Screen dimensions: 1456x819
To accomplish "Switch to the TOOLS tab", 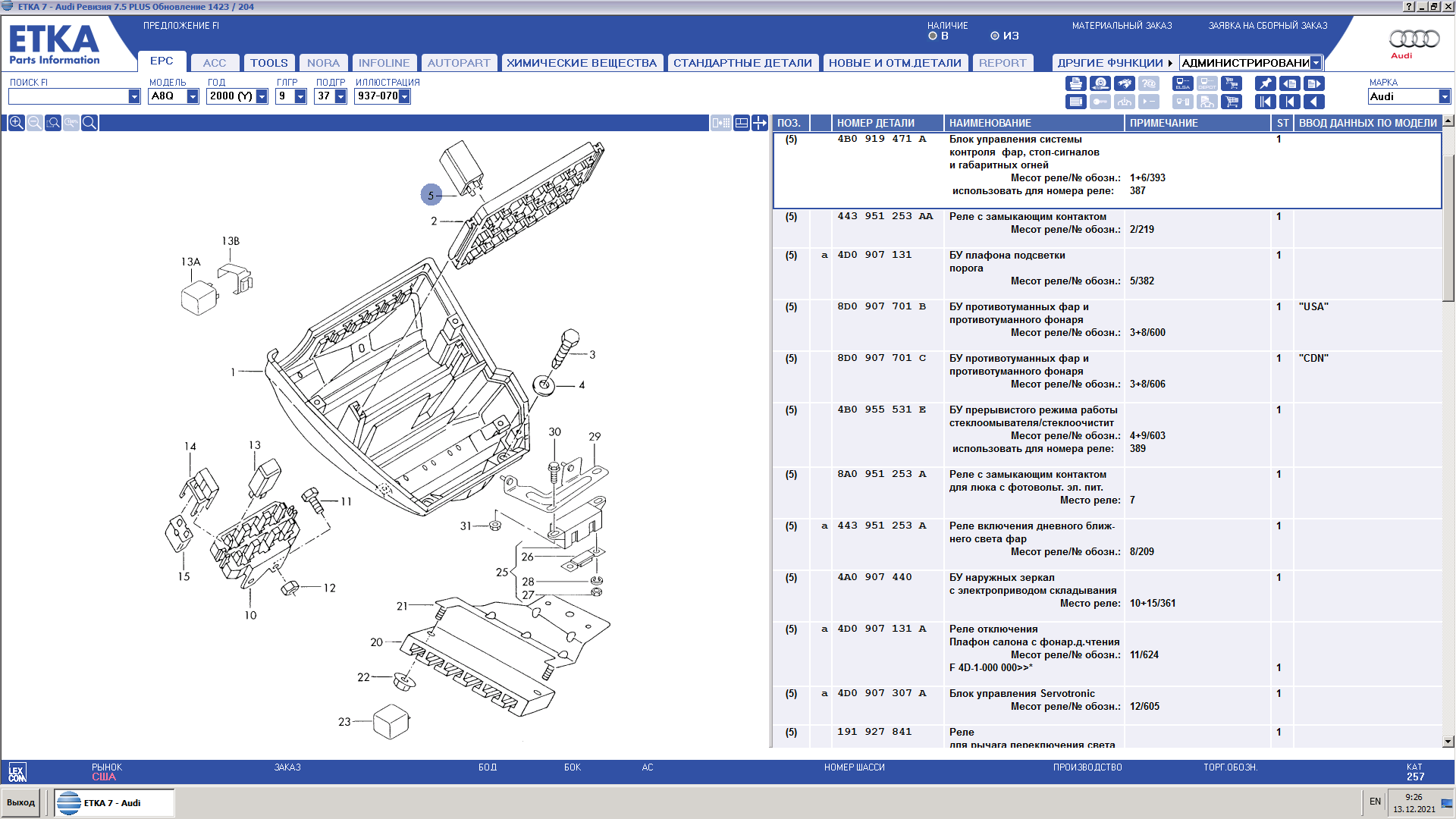I will point(269,63).
